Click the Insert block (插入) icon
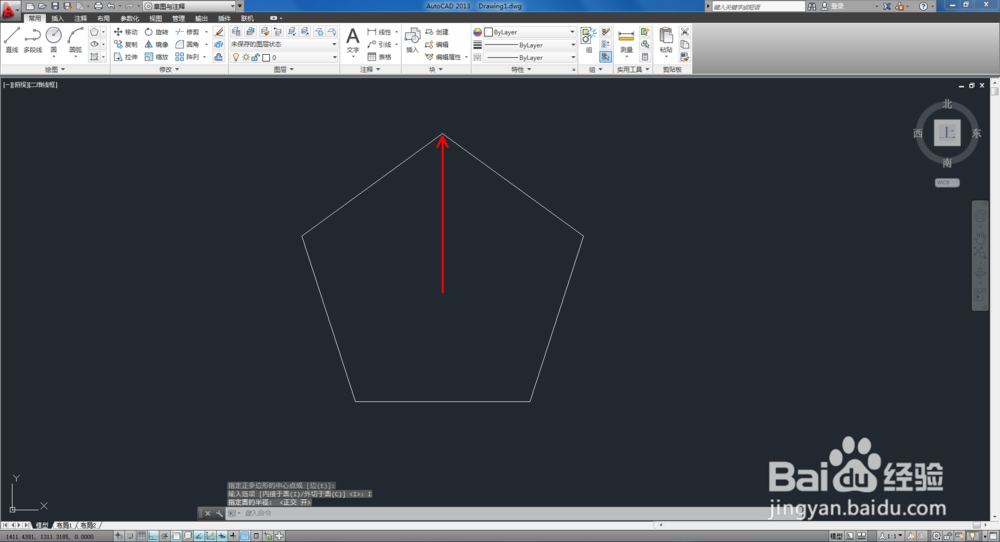This screenshot has width=1000, height=542. click(413, 40)
